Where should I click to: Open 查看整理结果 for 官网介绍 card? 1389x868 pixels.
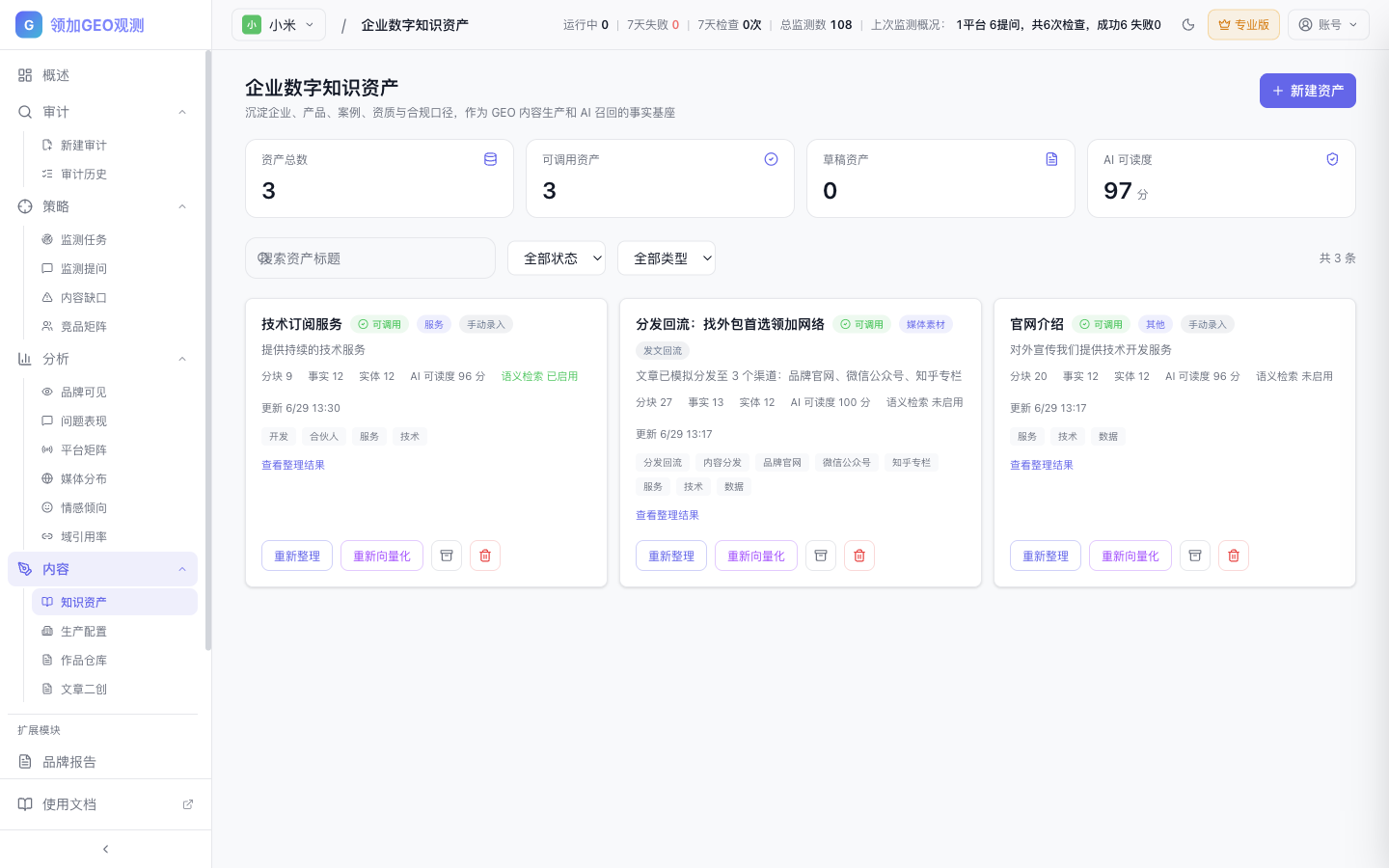tap(1042, 465)
